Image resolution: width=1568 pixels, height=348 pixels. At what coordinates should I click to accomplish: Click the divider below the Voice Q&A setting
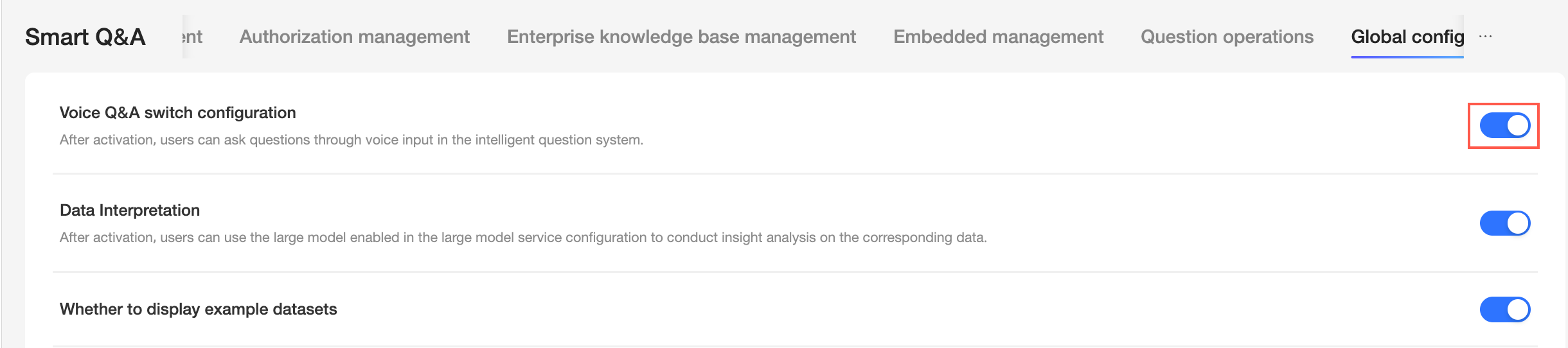point(794,173)
